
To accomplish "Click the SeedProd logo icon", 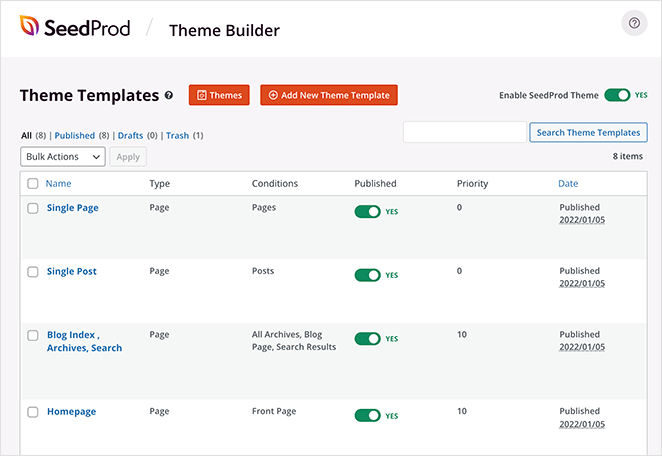I will 31,27.
